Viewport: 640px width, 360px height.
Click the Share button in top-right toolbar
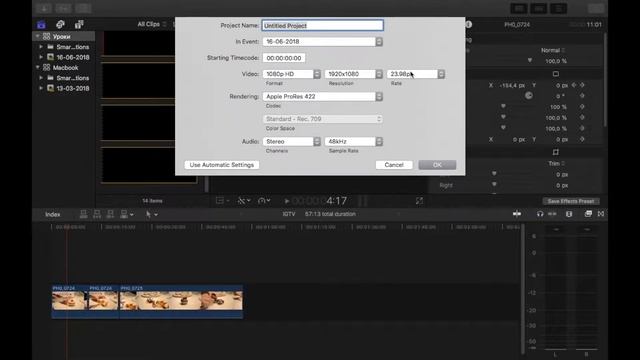tap(596, 8)
